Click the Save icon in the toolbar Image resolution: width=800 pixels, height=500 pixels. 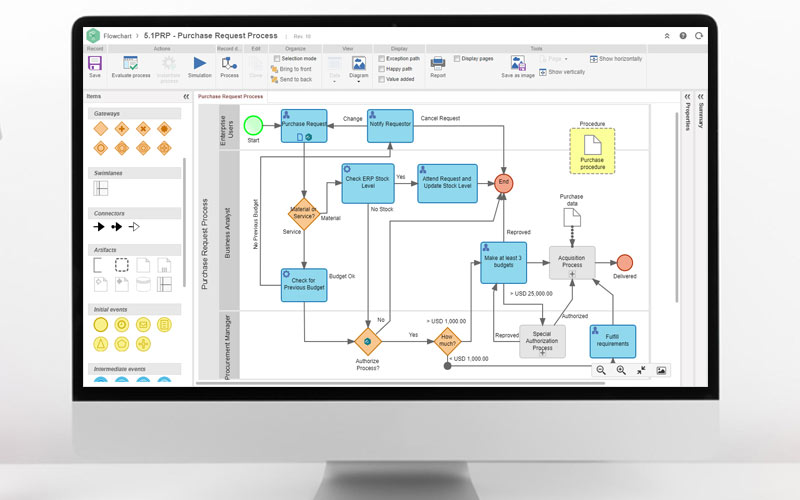pos(95,64)
